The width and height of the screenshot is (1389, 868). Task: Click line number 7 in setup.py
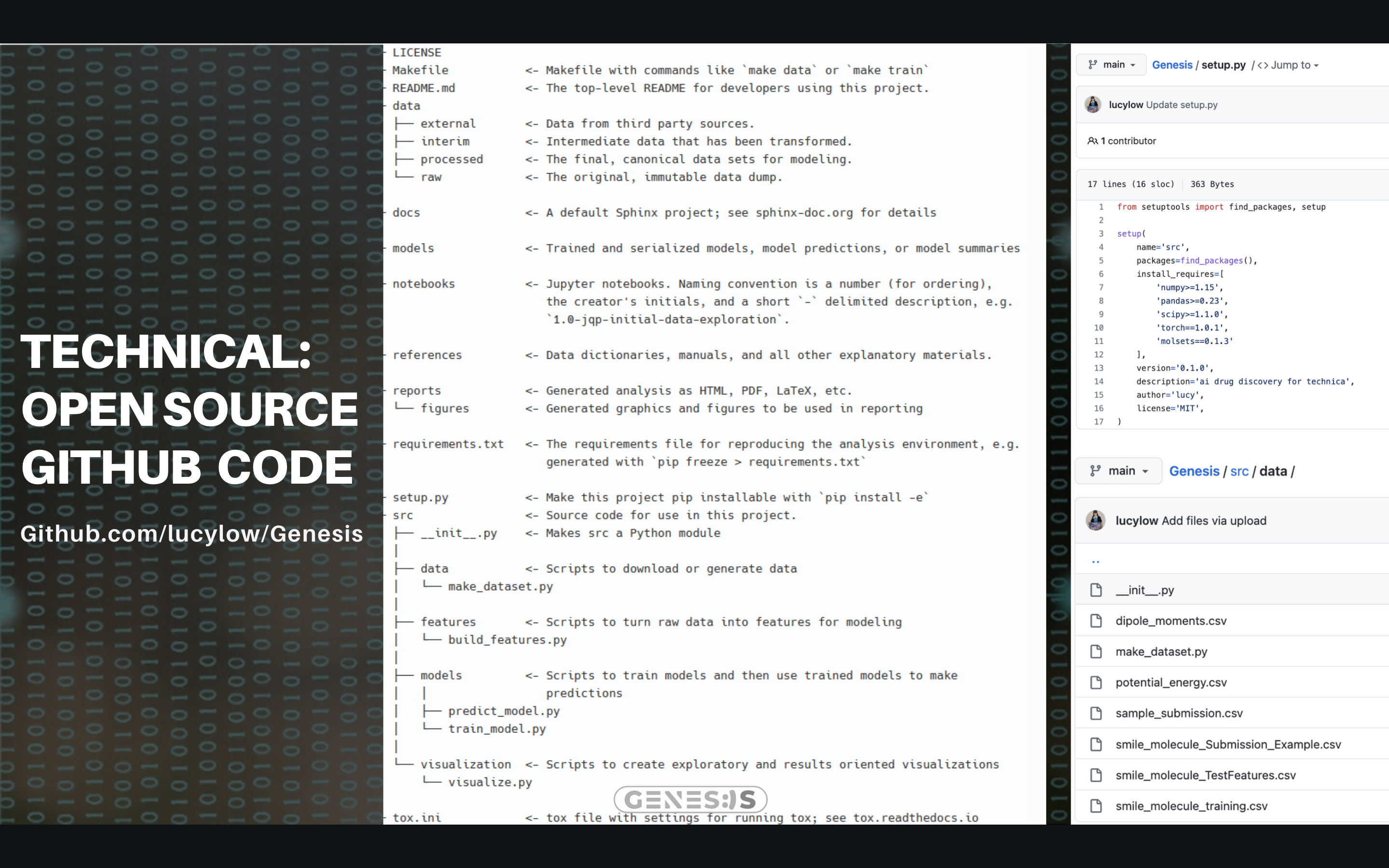point(1101,287)
